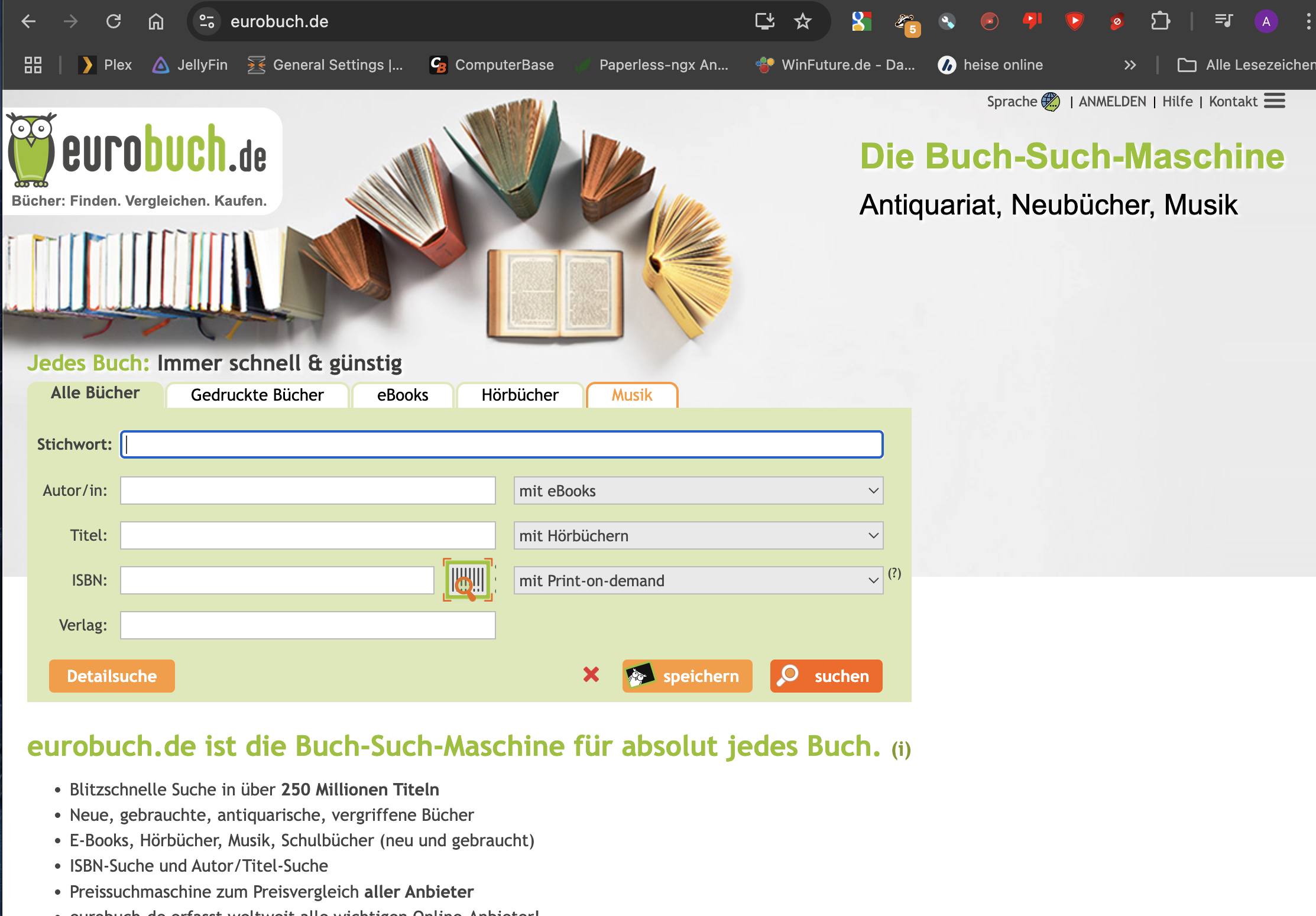Viewport: 1316px width, 916px height.
Task: Open the Print-on-demand help (?) icon
Action: [x=894, y=573]
